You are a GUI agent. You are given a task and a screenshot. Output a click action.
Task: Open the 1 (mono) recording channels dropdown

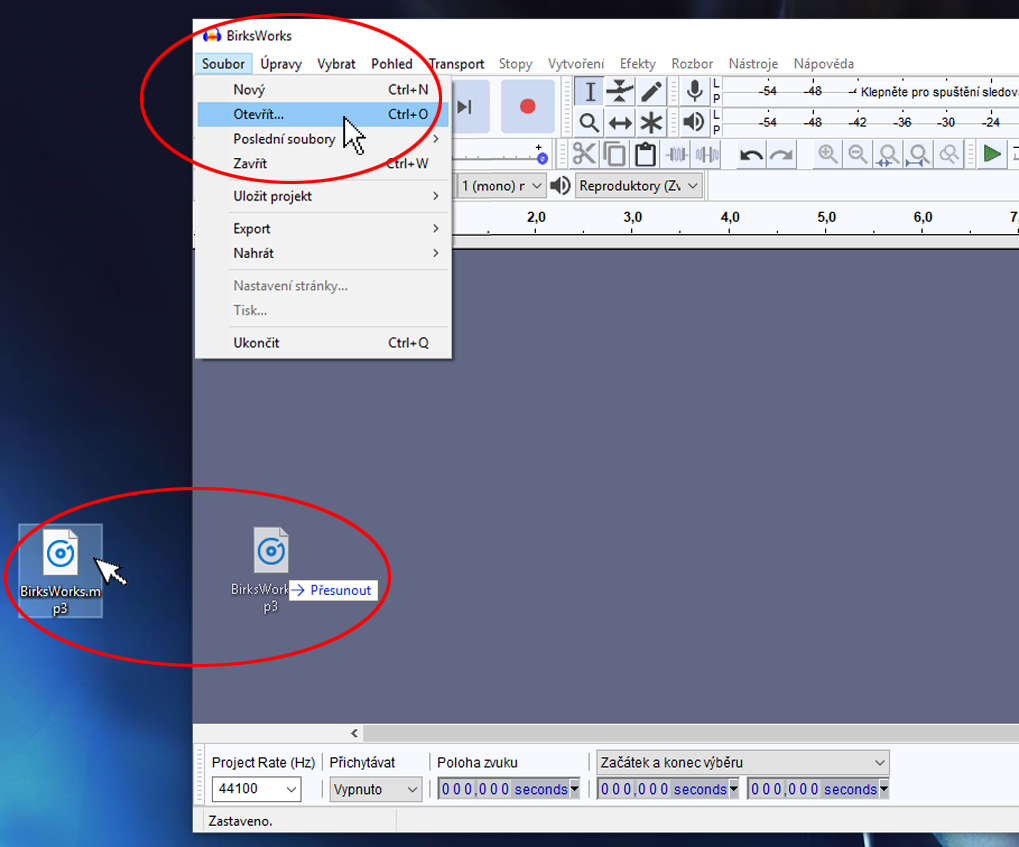coord(500,186)
